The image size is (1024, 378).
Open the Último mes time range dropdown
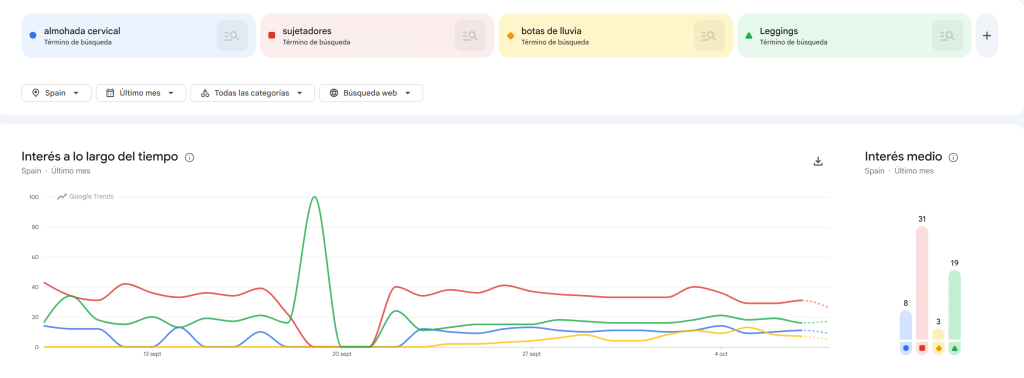(x=141, y=93)
